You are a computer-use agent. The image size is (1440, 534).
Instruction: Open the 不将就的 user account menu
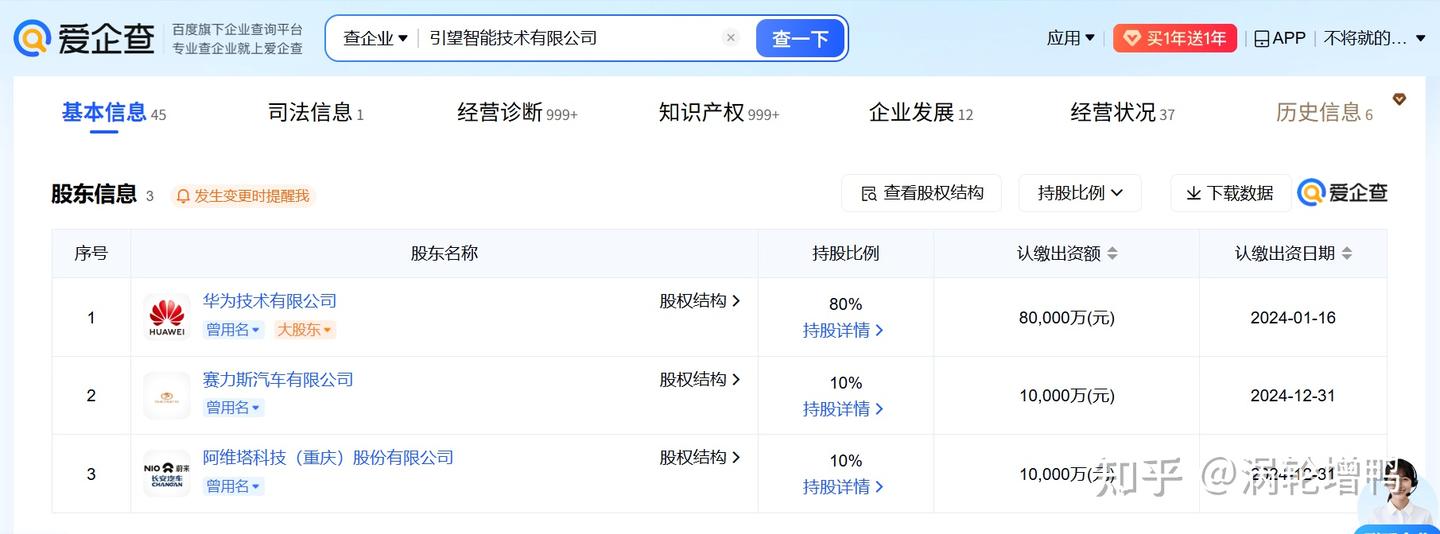1375,38
